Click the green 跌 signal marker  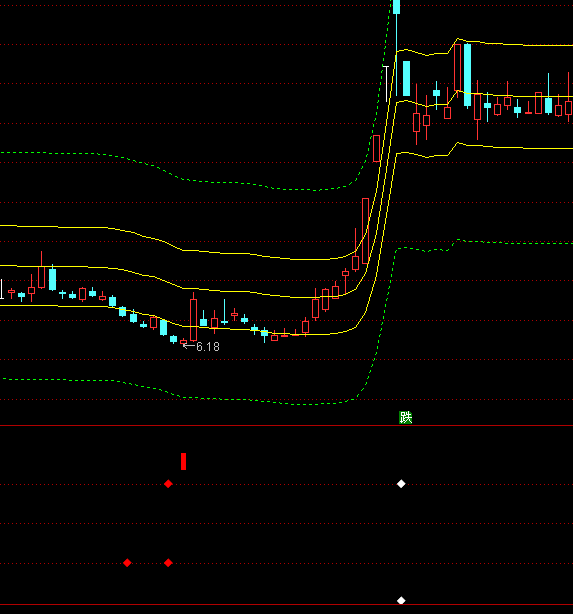405,417
